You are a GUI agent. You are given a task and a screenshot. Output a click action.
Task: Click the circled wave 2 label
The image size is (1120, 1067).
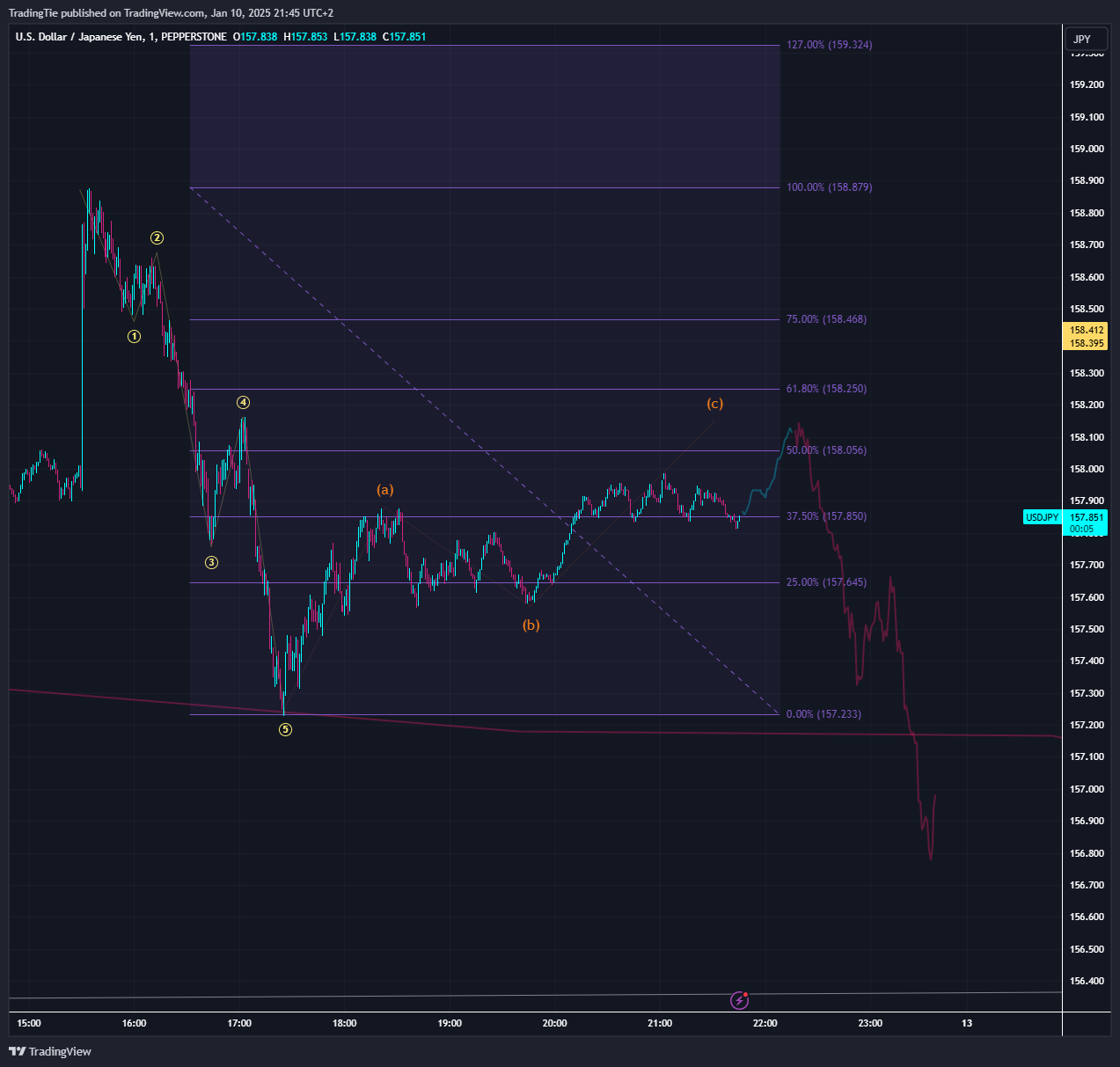pos(157,238)
